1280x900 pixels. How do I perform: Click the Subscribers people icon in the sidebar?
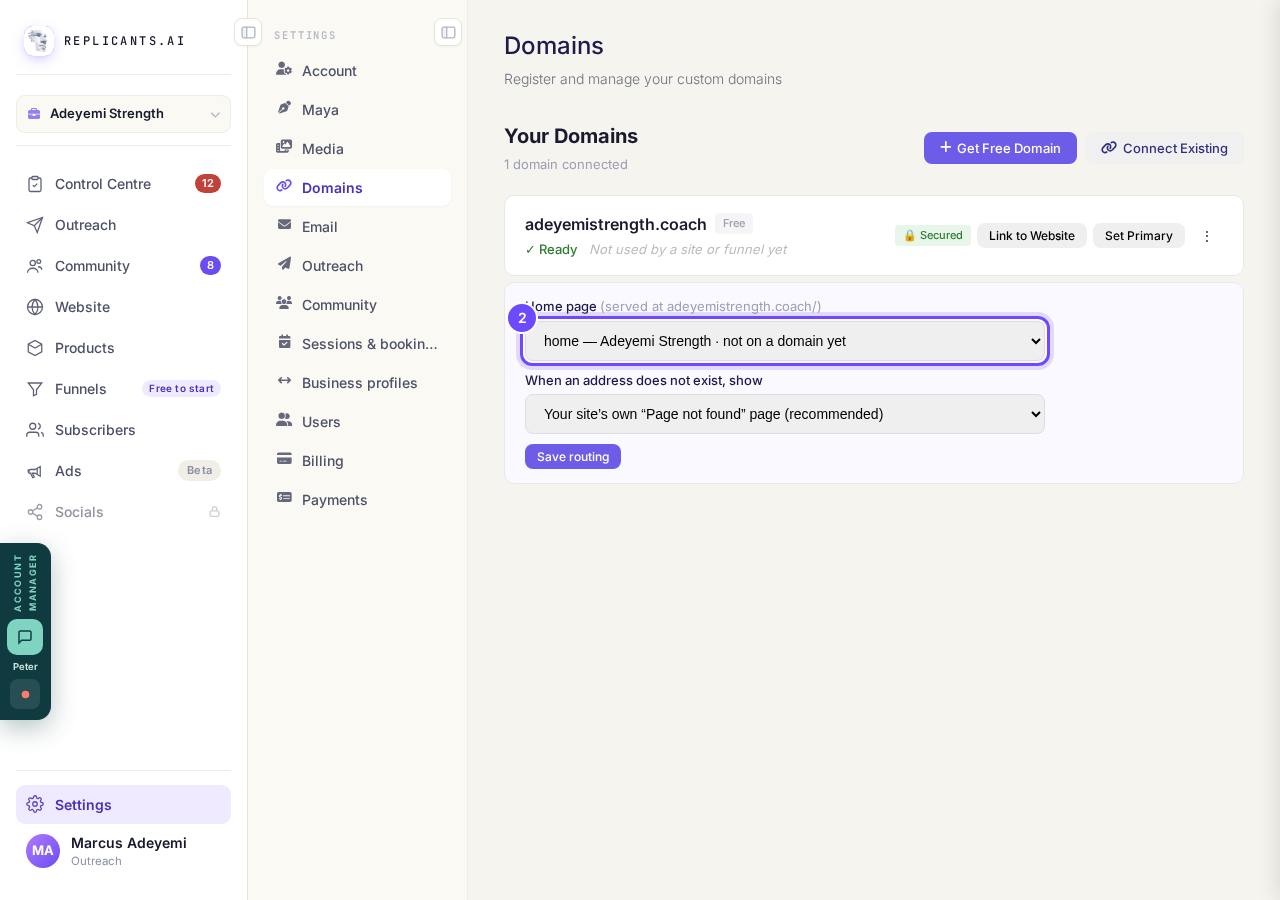click(35, 430)
